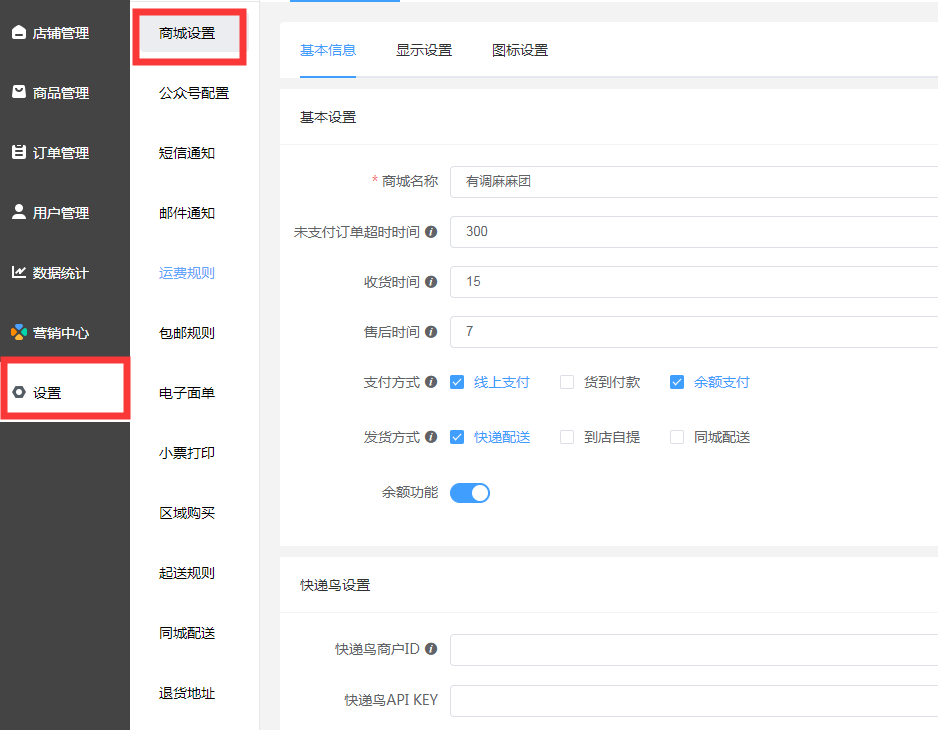Image resolution: width=938 pixels, height=730 pixels.
Task: Click the 未支付订单超时时间 input field
Action: pyautogui.click(x=694, y=232)
